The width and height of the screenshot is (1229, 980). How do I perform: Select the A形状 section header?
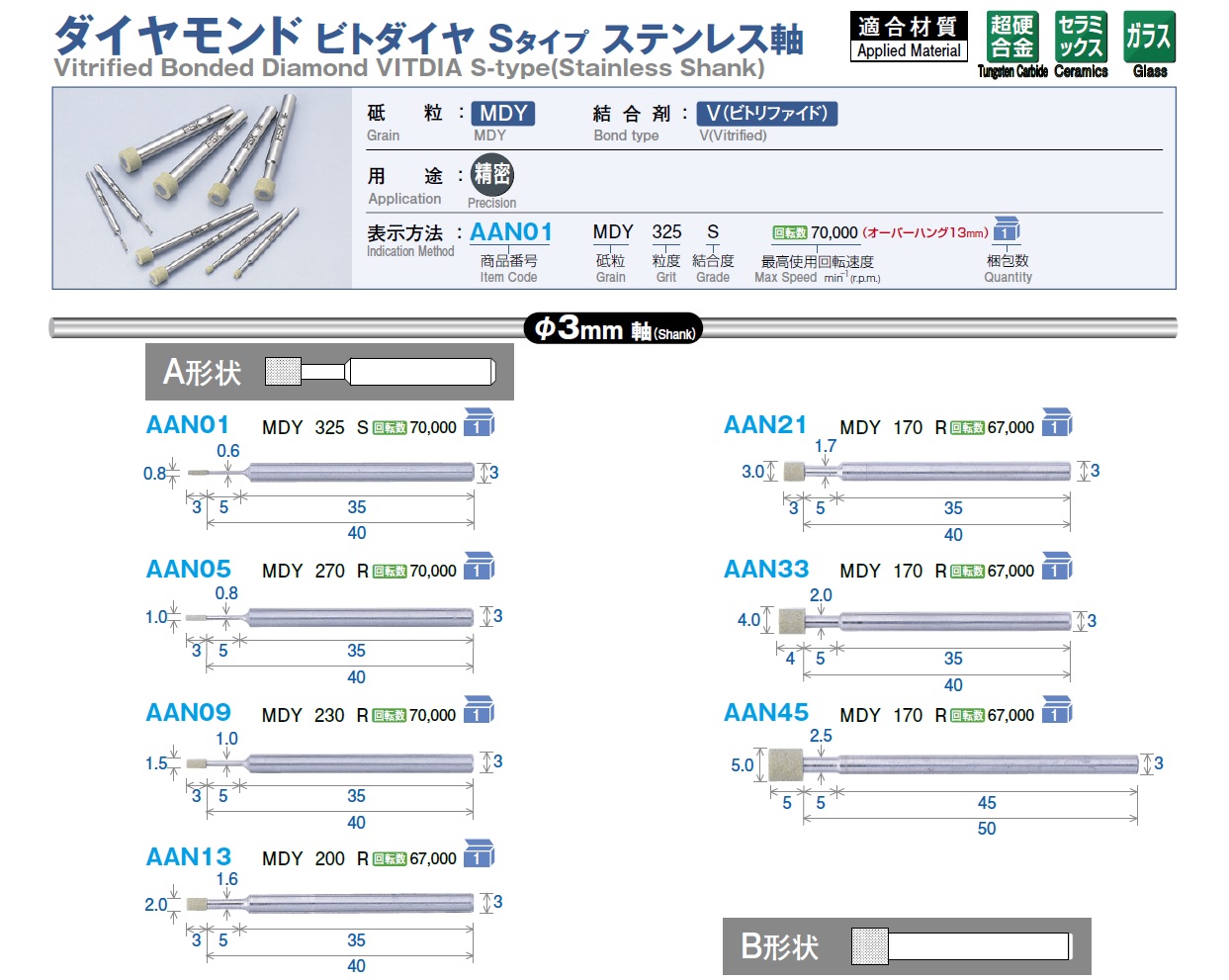point(203,372)
